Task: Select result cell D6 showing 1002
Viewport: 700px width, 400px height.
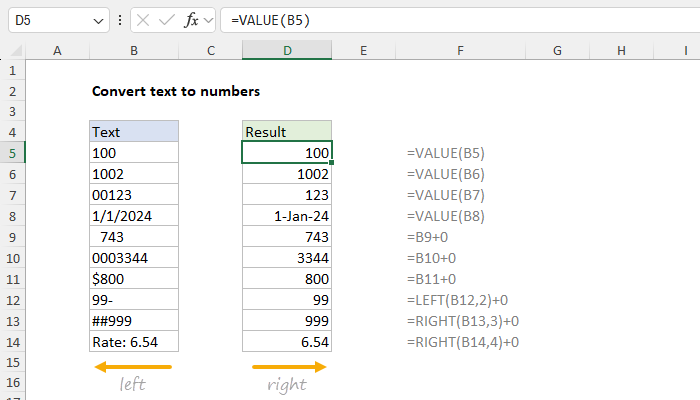Action: click(x=287, y=174)
